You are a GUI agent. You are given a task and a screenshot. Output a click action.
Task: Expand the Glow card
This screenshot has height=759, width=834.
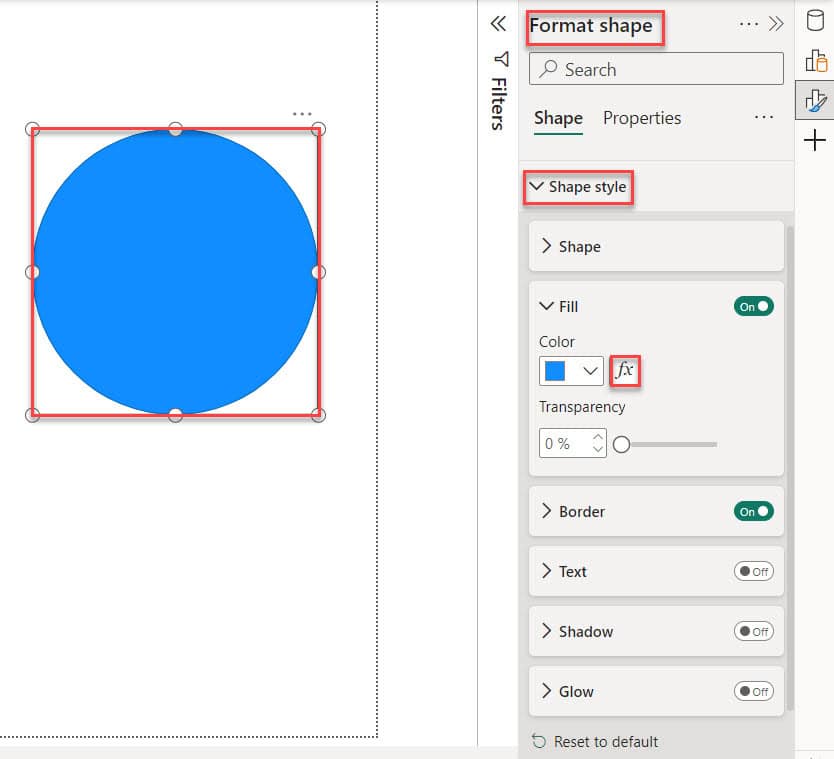tap(546, 691)
